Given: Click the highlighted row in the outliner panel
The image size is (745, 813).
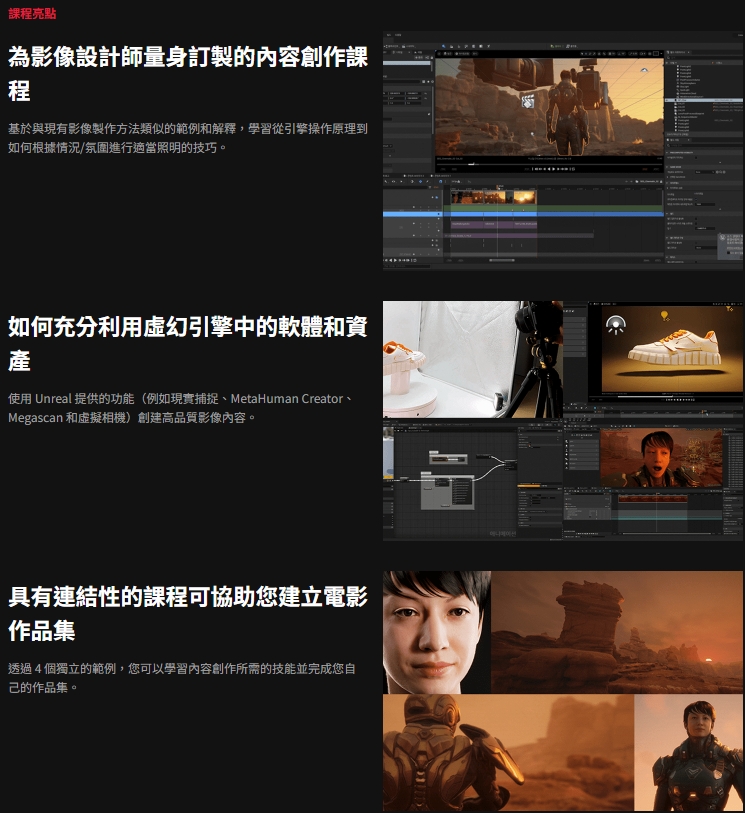Looking at the screenshot, I should [704, 100].
